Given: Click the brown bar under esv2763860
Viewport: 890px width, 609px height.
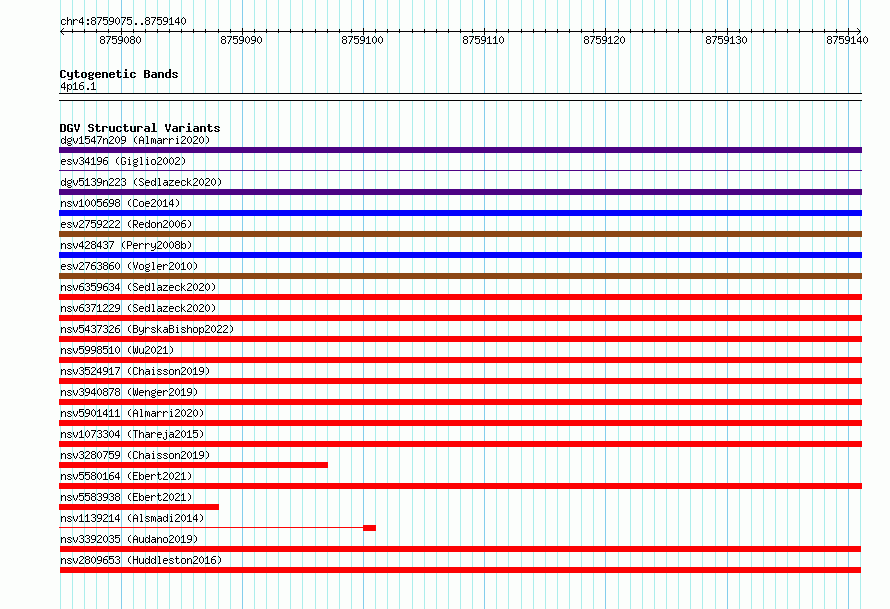Looking at the screenshot, I should (460, 276).
